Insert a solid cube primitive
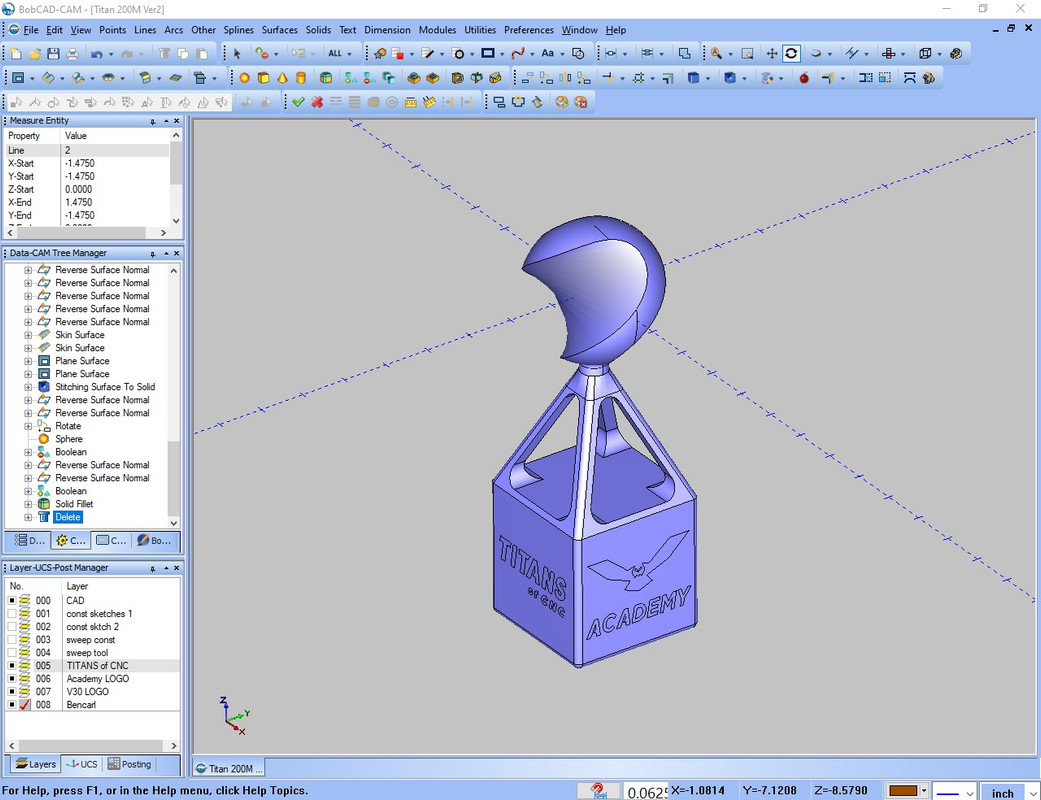The width and height of the screenshot is (1041, 800). coord(264,78)
